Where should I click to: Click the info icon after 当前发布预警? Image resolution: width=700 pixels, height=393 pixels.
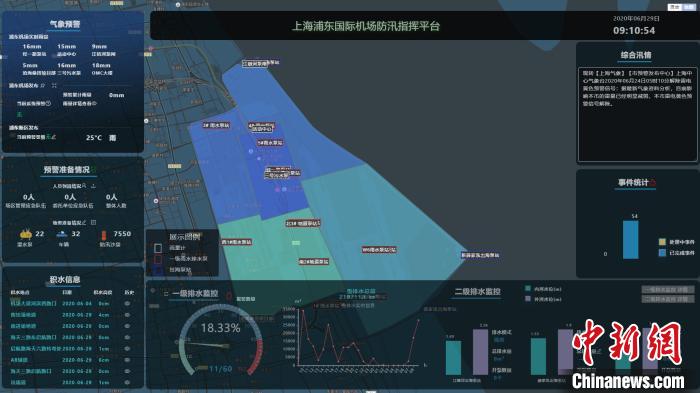click(48, 103)
